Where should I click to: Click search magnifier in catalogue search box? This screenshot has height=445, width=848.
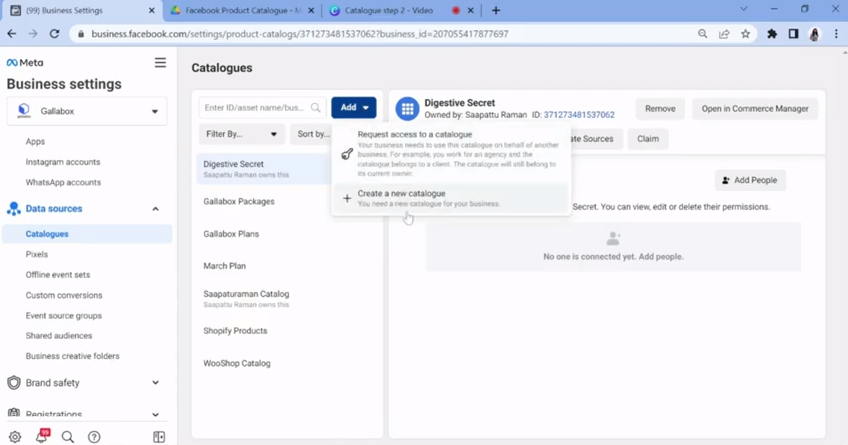point(315,108)
